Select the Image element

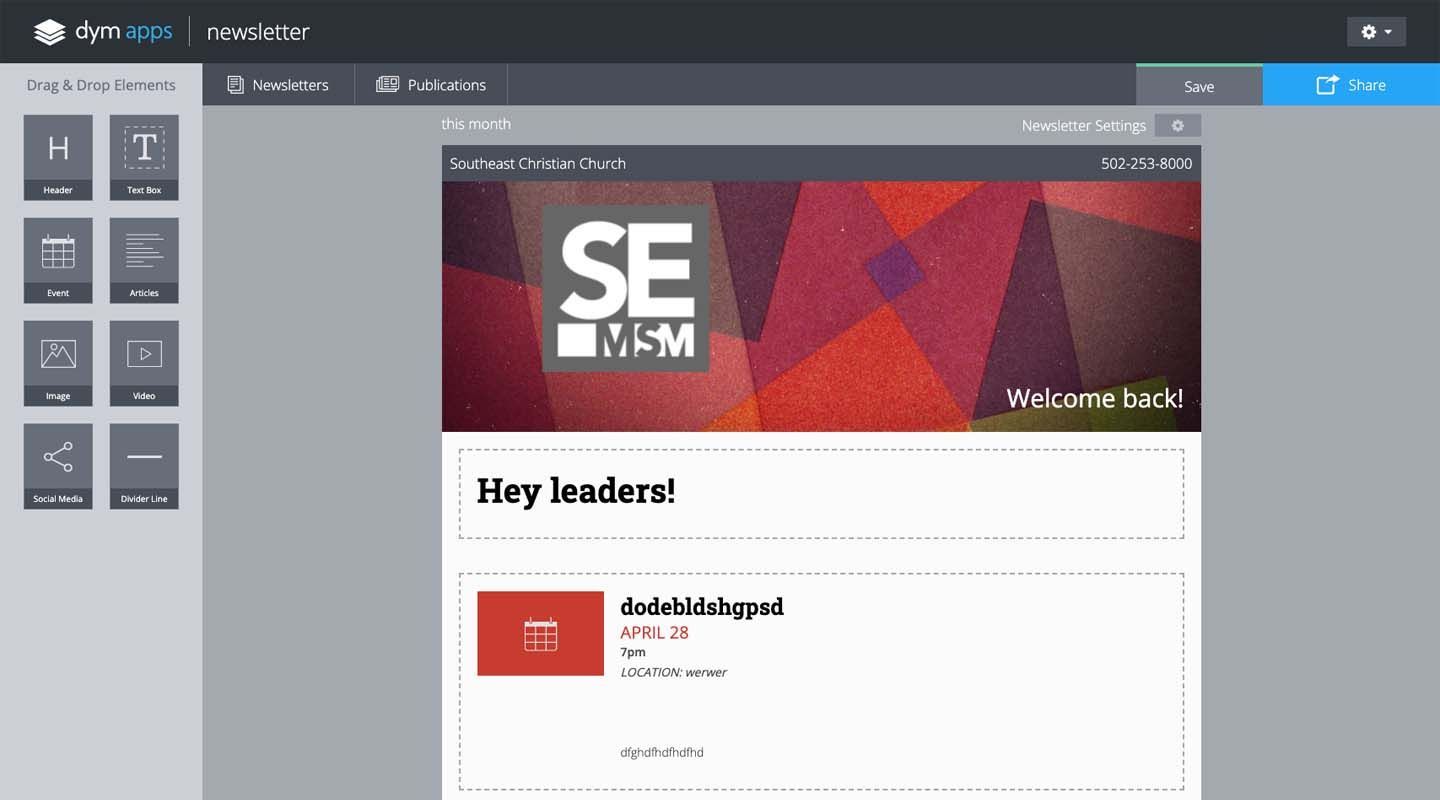[58, 364]
